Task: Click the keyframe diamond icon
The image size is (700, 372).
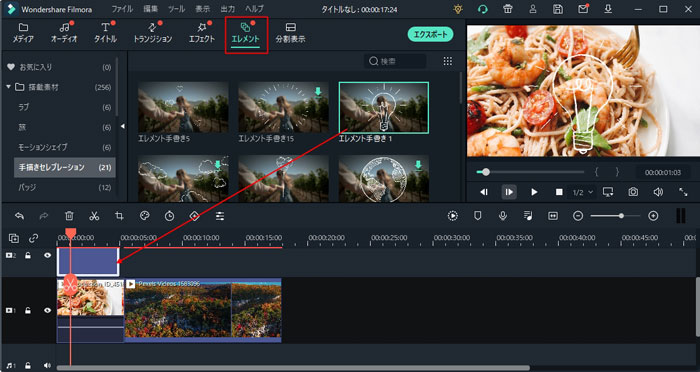Action: point(195,216)
